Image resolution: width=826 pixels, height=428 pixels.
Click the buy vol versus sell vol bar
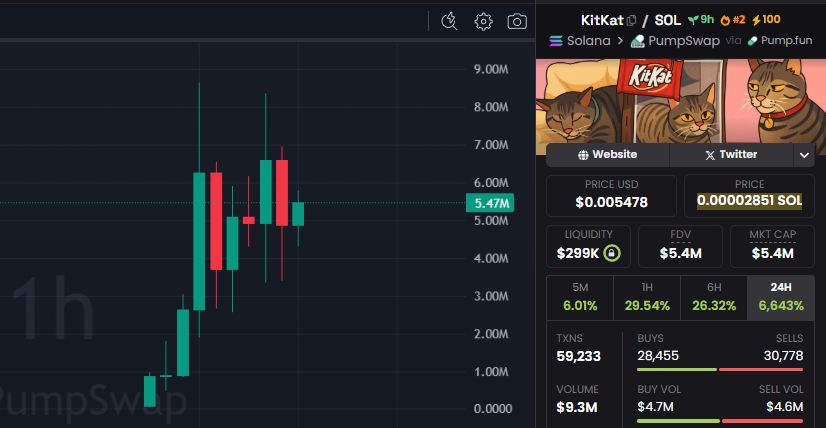[x=720, y=421]
